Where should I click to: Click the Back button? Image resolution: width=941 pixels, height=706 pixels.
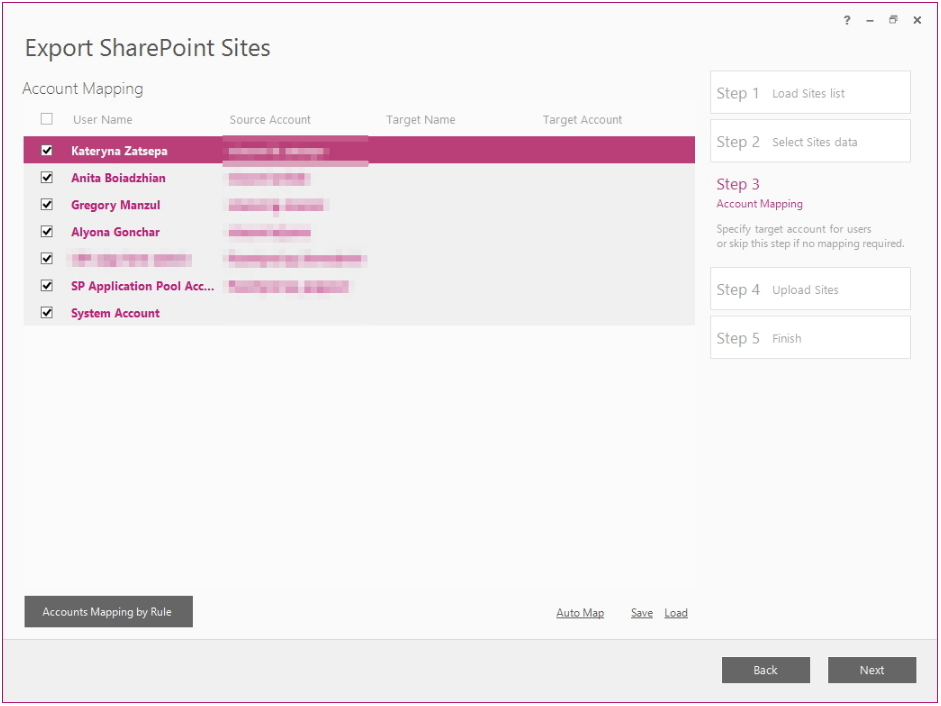click(x=766, y=670)
